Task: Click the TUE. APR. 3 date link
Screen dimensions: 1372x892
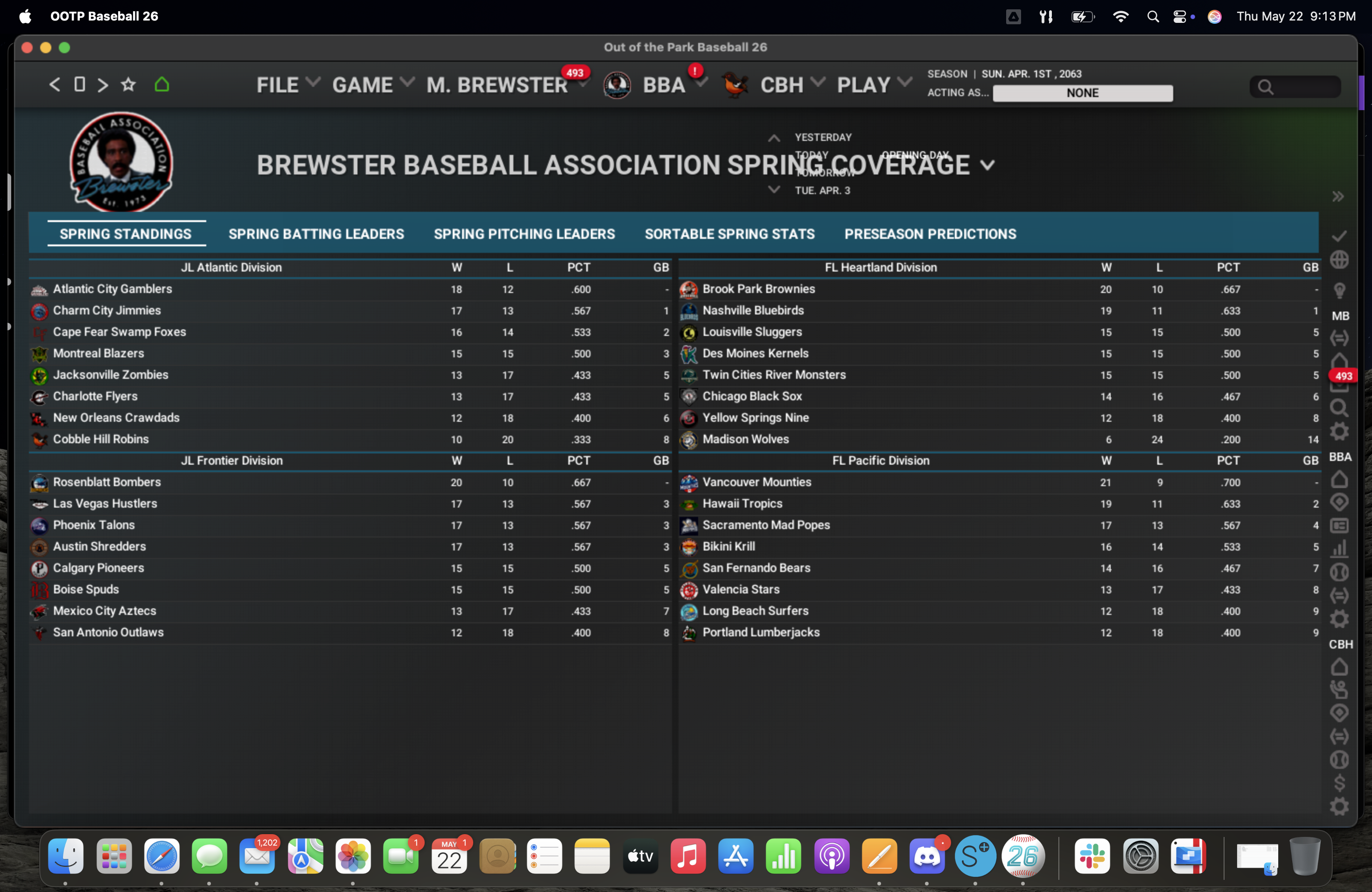Action: click(x=822, y=190)
